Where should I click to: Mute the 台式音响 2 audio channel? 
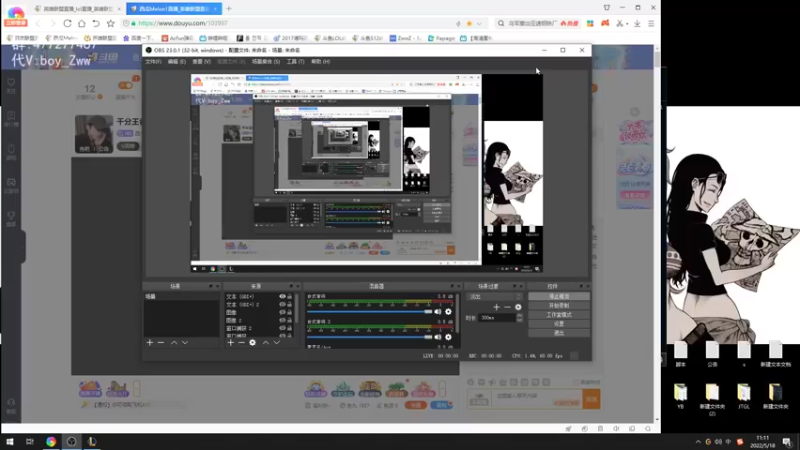click(438, 337)
